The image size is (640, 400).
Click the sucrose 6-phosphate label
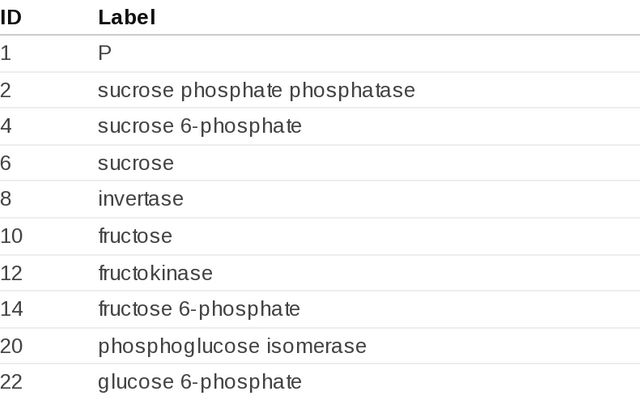[x=199, y=126]
